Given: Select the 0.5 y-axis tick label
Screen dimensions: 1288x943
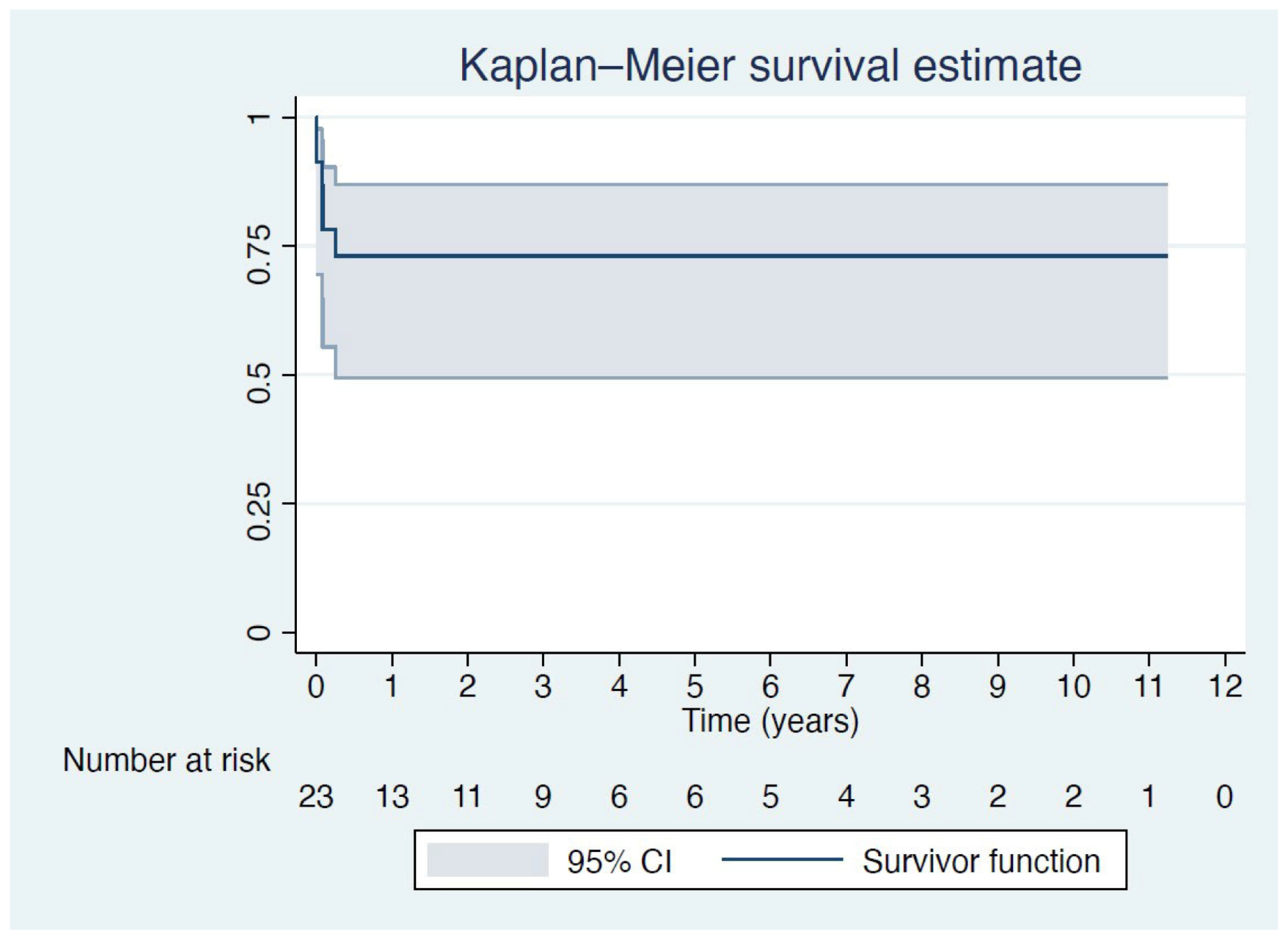Looking at the screenshot, I should (x=259, y=383).
